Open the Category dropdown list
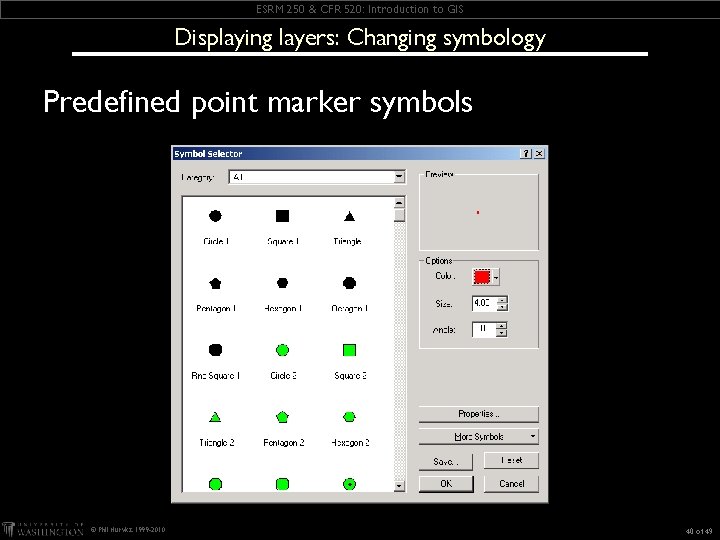Screen dimensions: 720x540 click(x=399, y=177)
